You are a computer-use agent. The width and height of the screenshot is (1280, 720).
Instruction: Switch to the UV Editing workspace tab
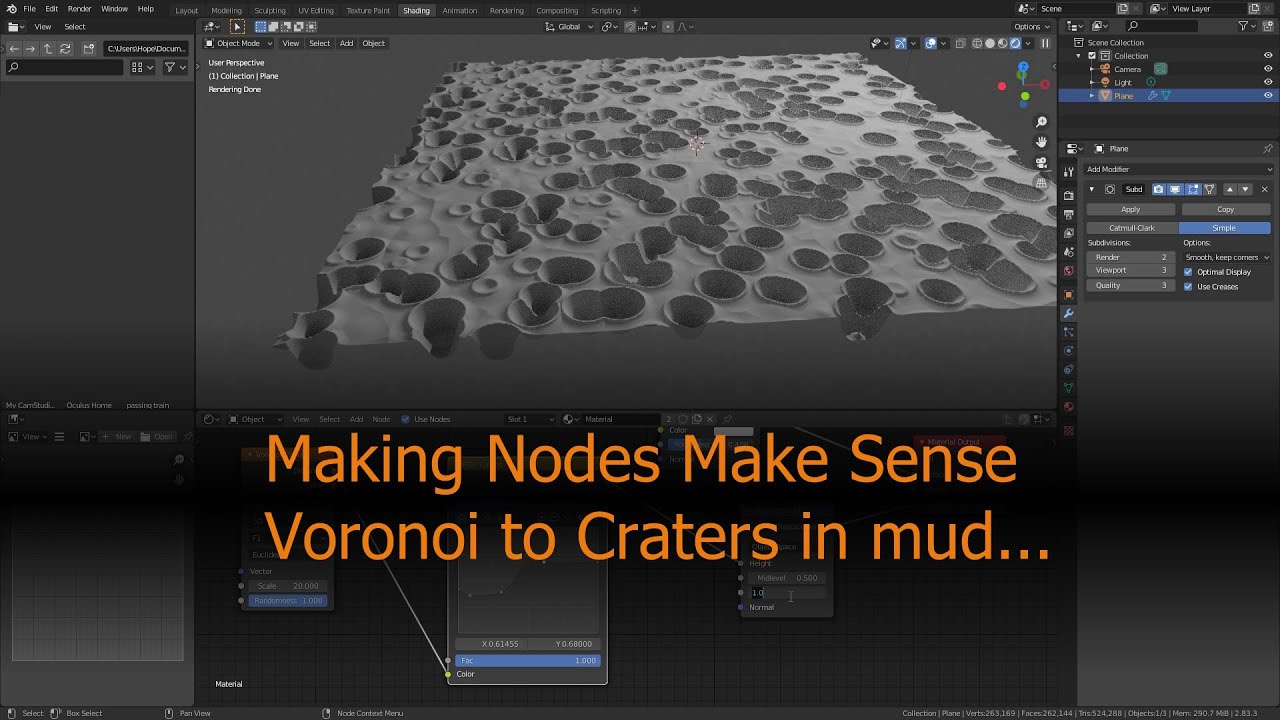click(x=315, y=10)
